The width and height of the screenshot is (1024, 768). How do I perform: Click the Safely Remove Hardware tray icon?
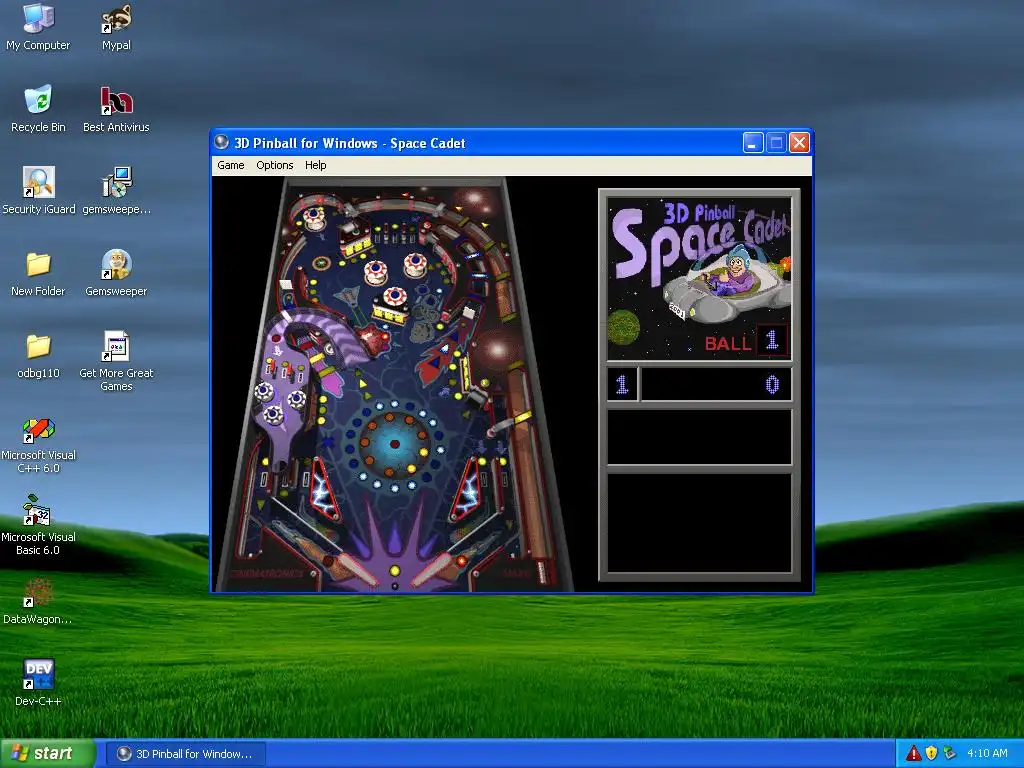pyautogui.click(x=950, y=753)
